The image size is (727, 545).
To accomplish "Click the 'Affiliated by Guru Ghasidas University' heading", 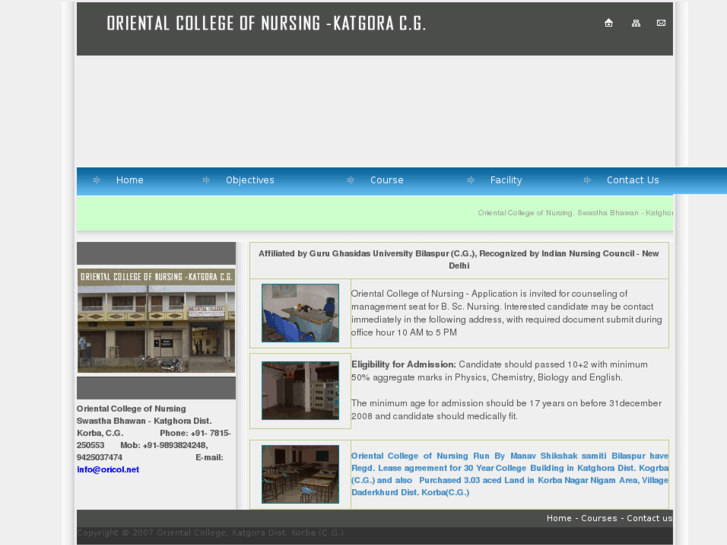I will [x=459, y=259].
